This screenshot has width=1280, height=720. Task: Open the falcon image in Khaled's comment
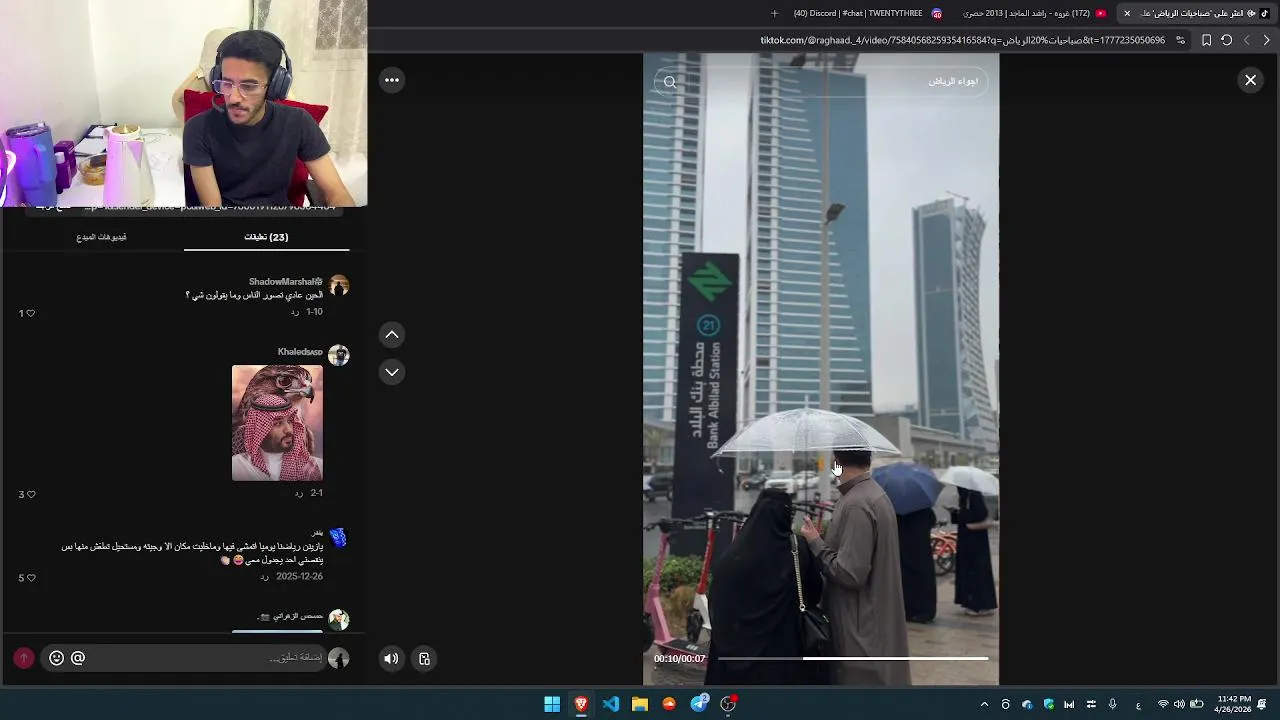coord(277,423)
